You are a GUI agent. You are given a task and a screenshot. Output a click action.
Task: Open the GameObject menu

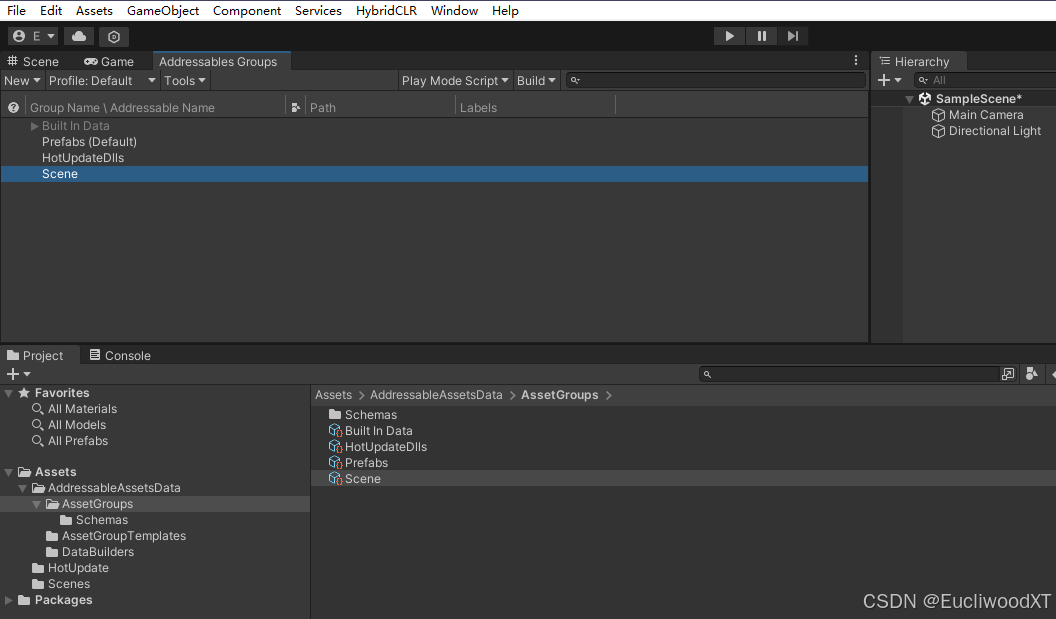click(162, 10)
